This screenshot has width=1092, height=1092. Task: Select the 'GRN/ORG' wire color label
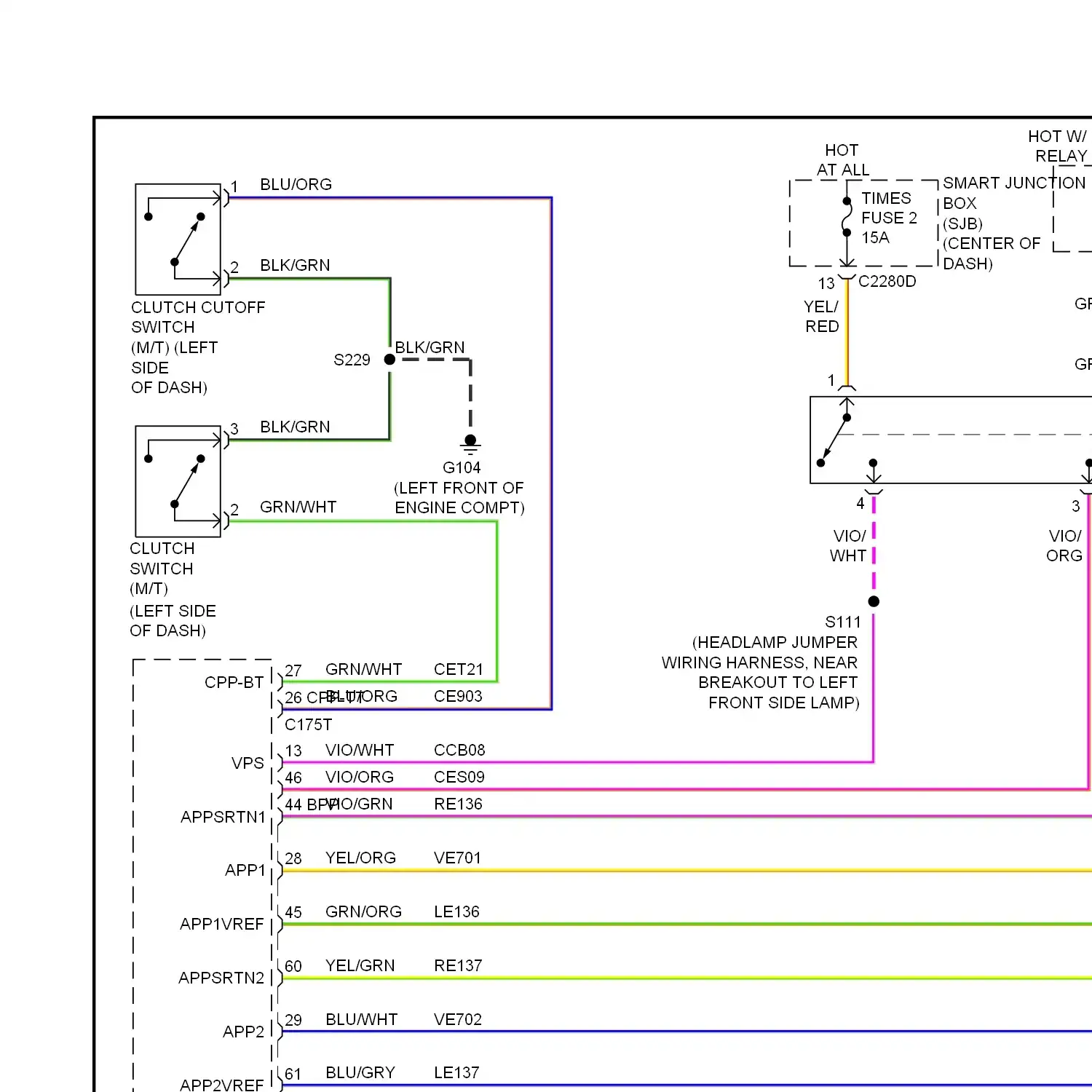point(363,911)
